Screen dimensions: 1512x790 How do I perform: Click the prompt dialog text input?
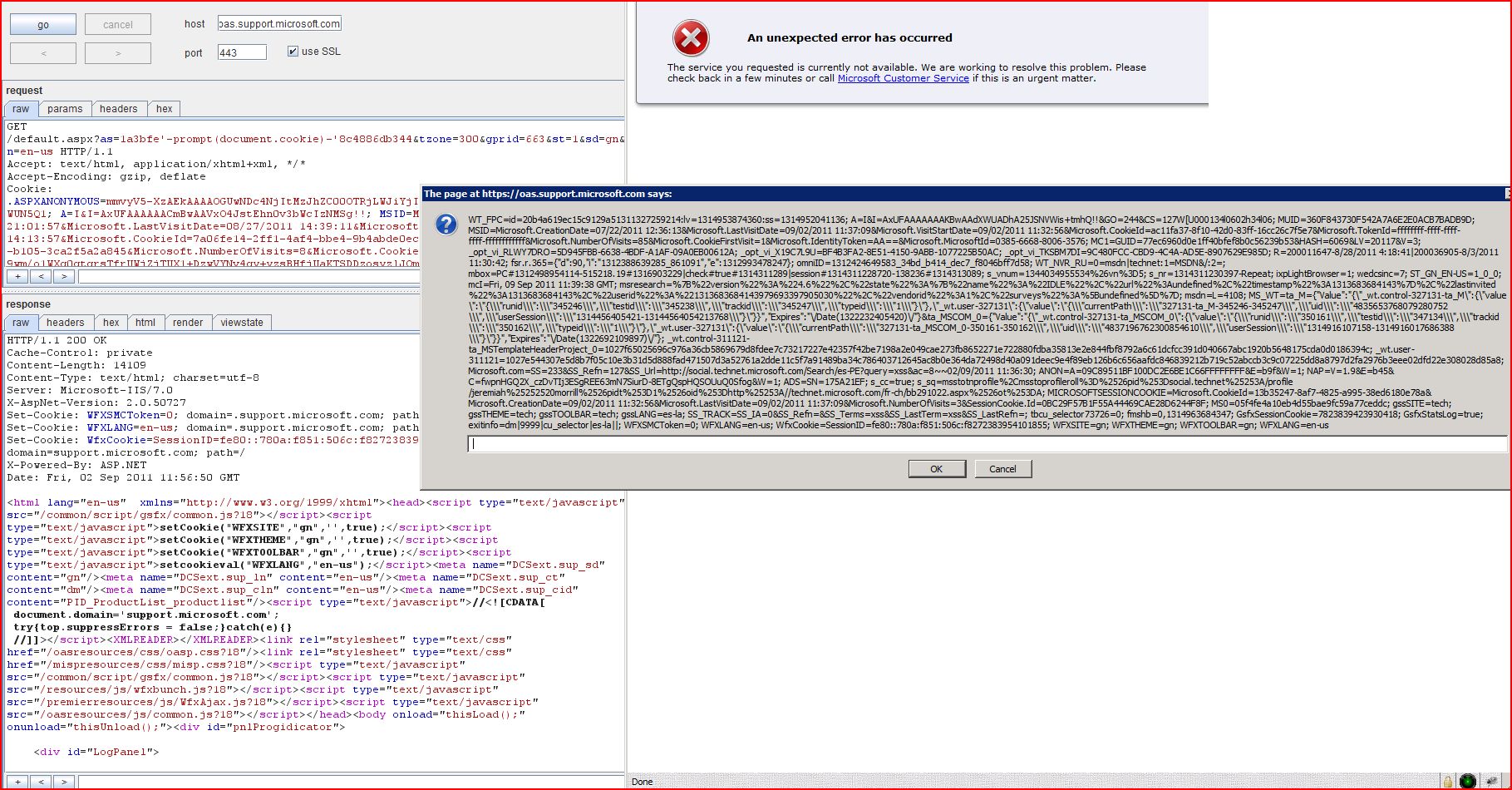click(987, 444)
